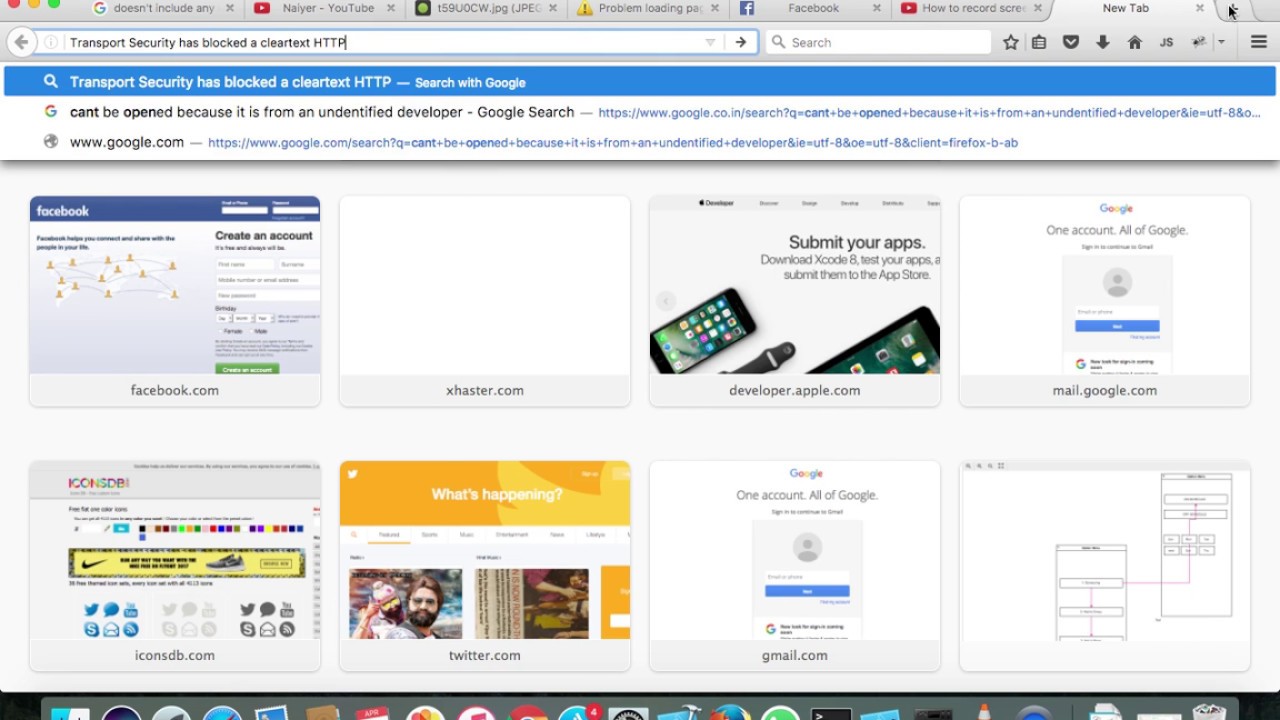This screenshot has width=1280, height=720.
Task: Open the downloads arrow icon
Action: point(1103,42)
